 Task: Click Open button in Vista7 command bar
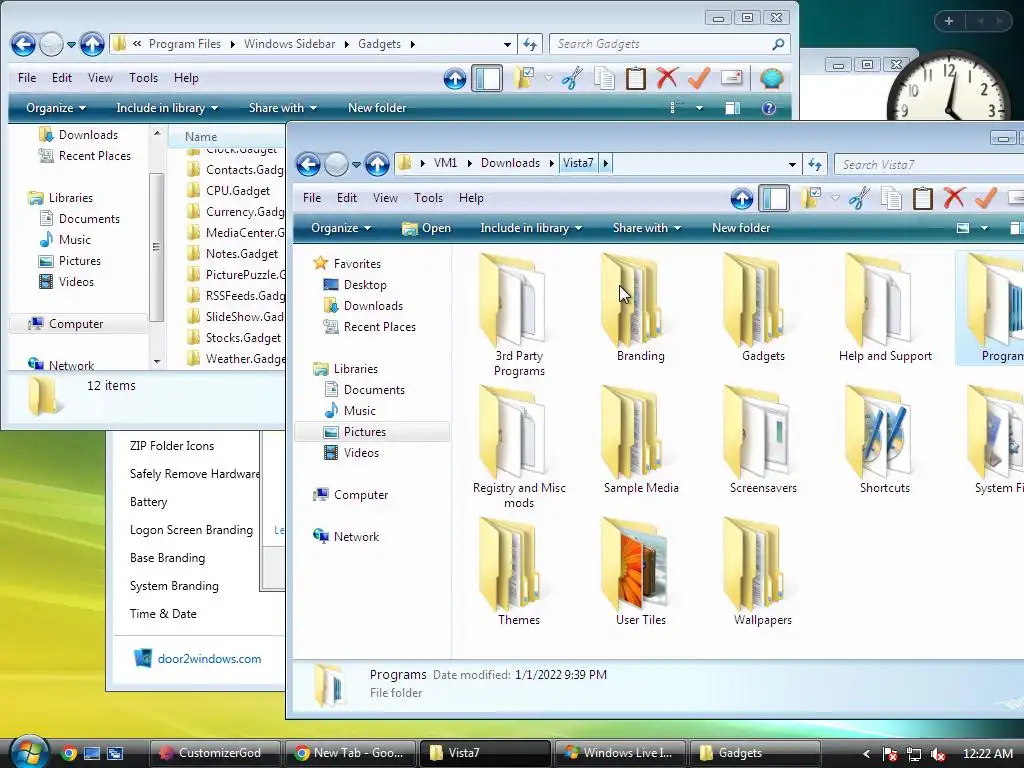coord(426,228)
